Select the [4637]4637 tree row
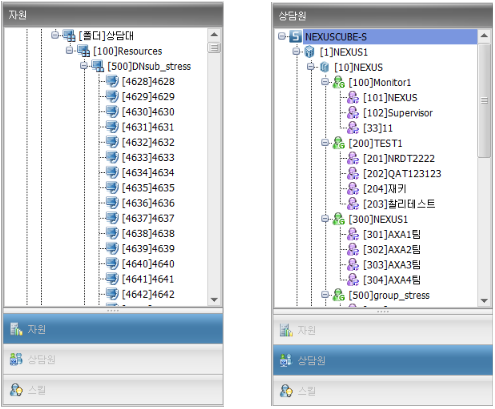 point(148,218)
